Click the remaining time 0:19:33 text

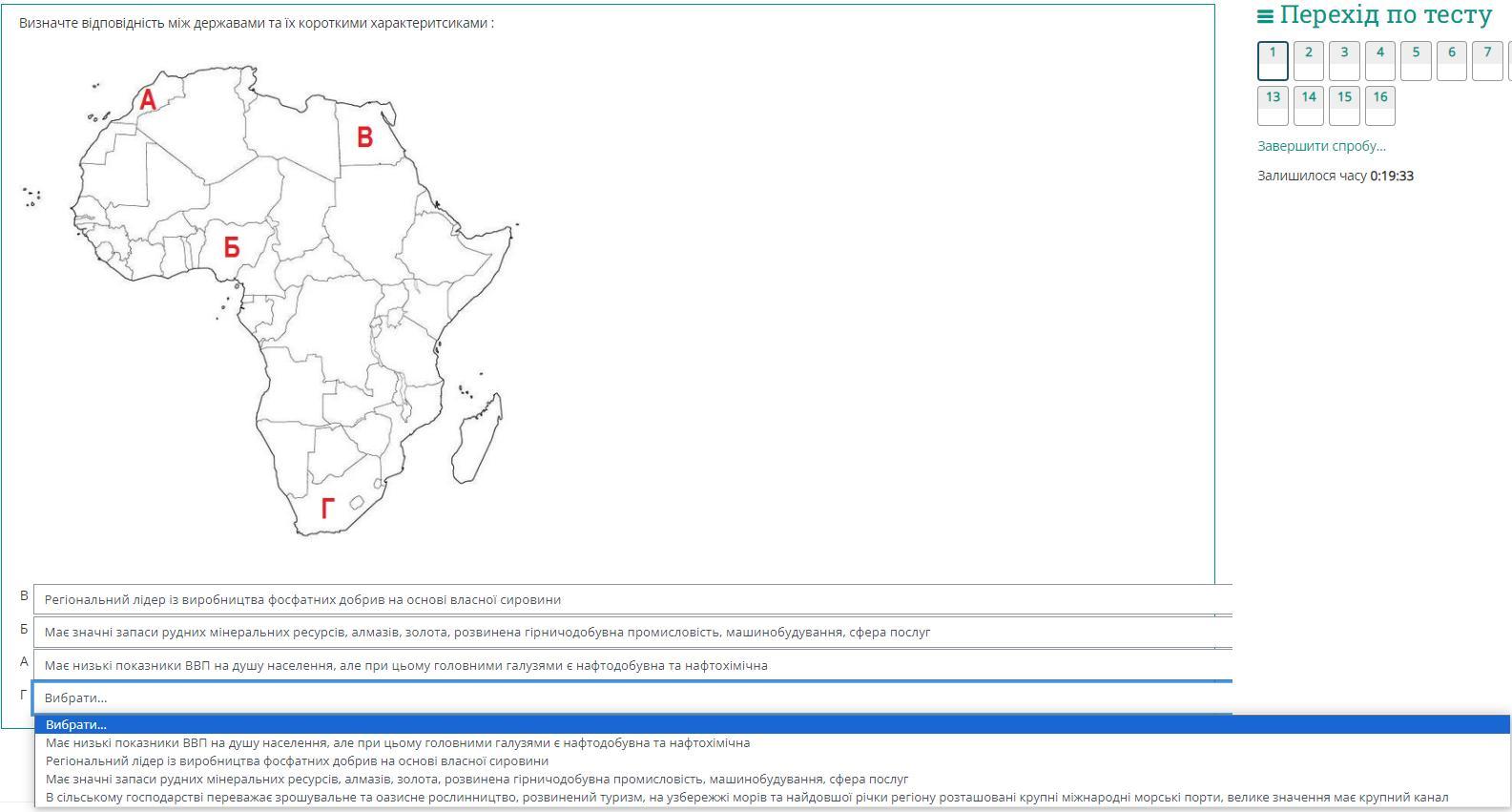pyautogui.click(x=1392, y=176)
